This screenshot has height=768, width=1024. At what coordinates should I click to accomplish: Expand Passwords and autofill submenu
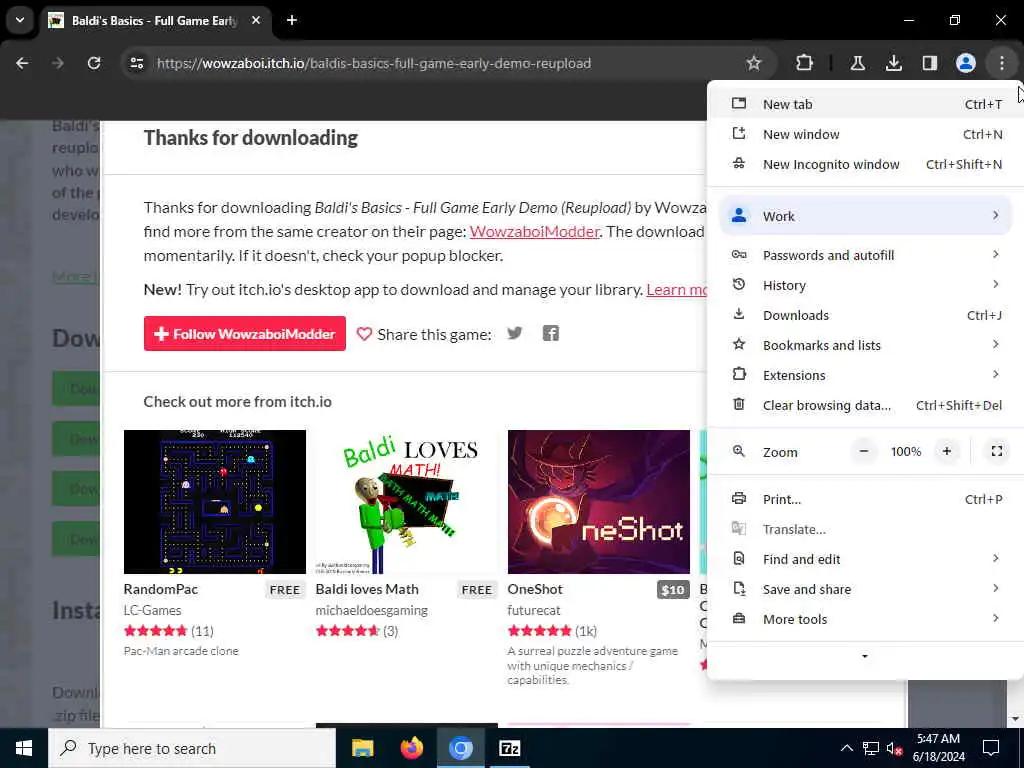click(x=865, y=255)
